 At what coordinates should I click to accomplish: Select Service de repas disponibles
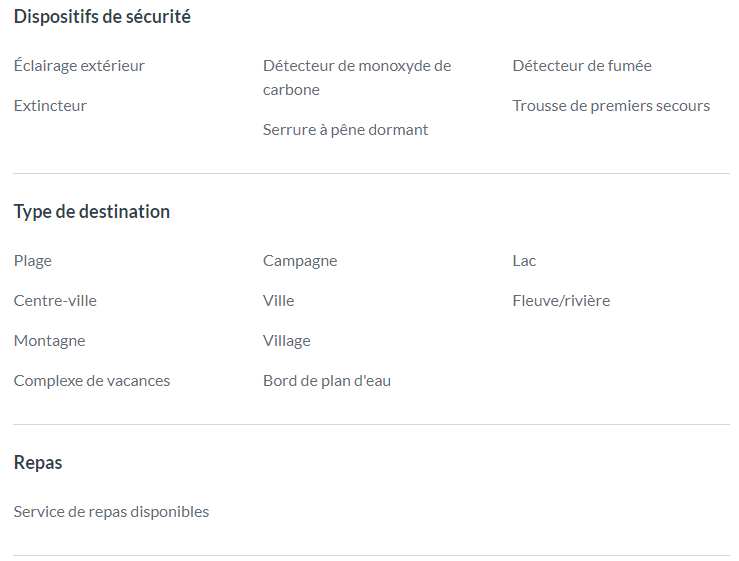(111, 512)
